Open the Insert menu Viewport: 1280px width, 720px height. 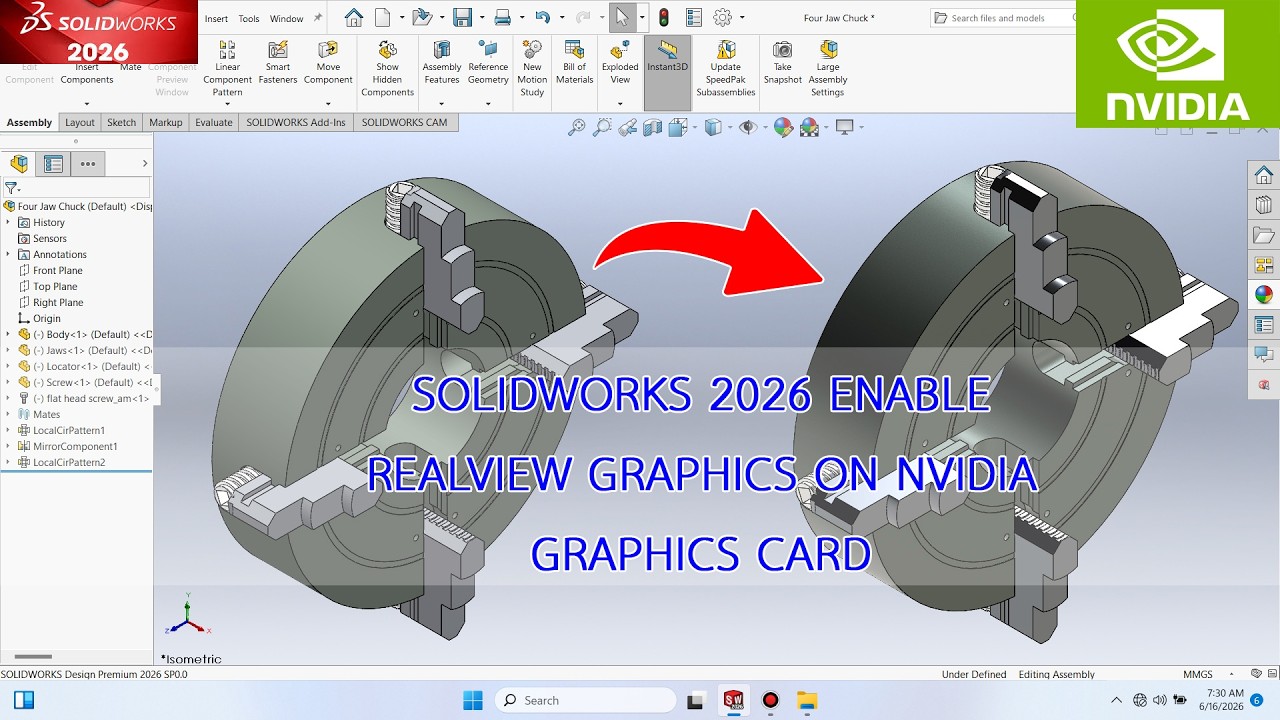click(x=216, y=18)
